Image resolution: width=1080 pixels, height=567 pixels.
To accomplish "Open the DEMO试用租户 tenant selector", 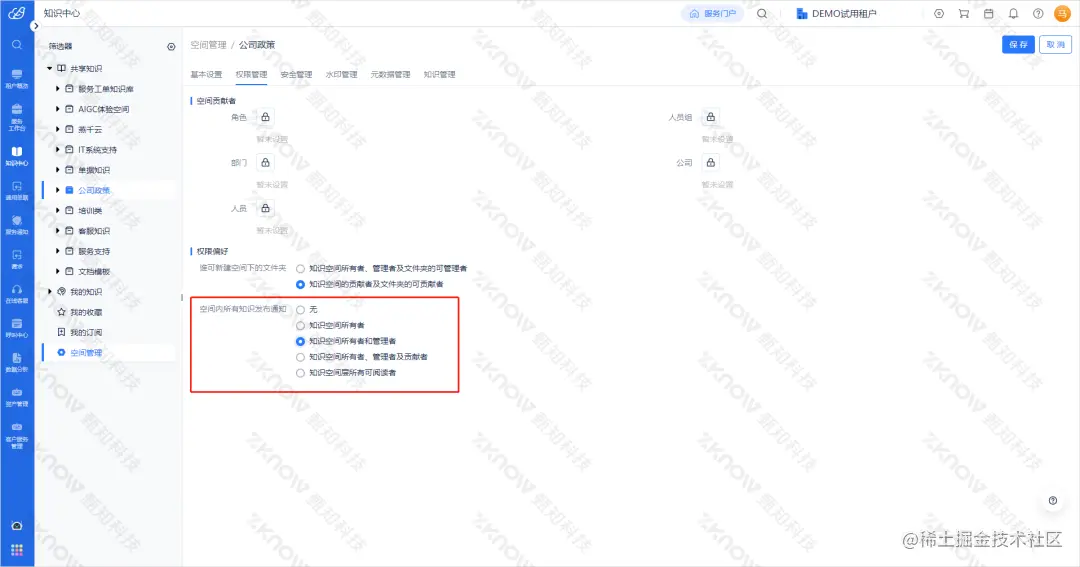I will [836, 13].
